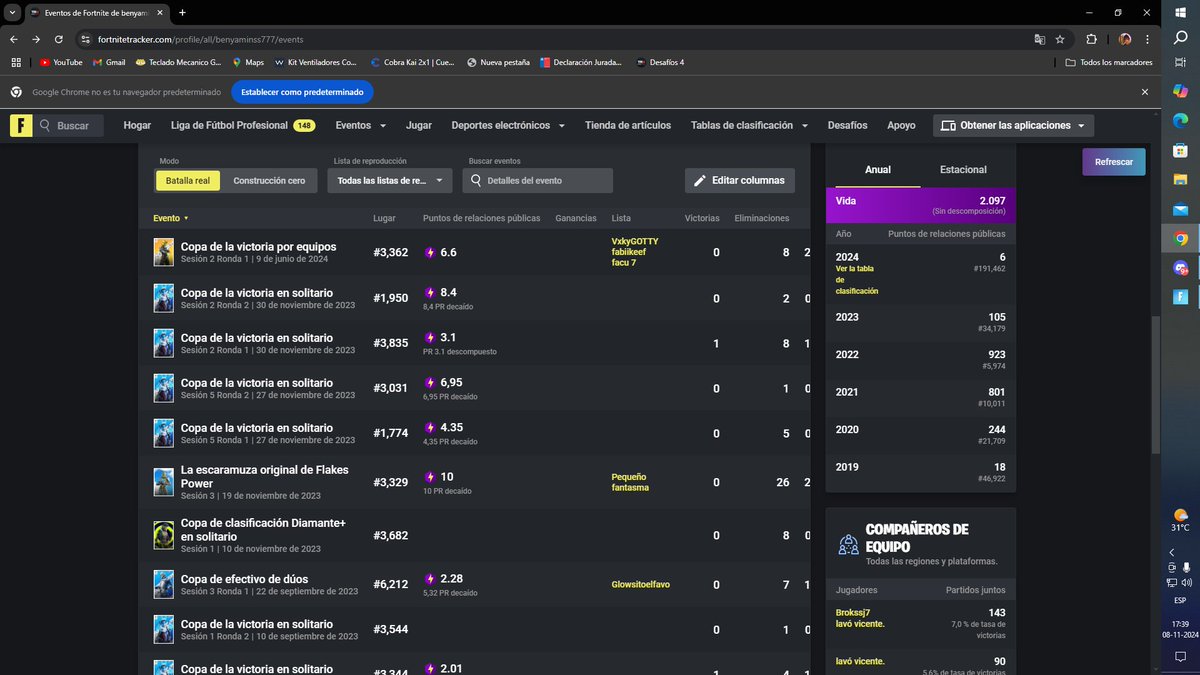Screen dimensions: 1200x675
Task: Open the Hogar nav item
Action: (x=137, y=126)
